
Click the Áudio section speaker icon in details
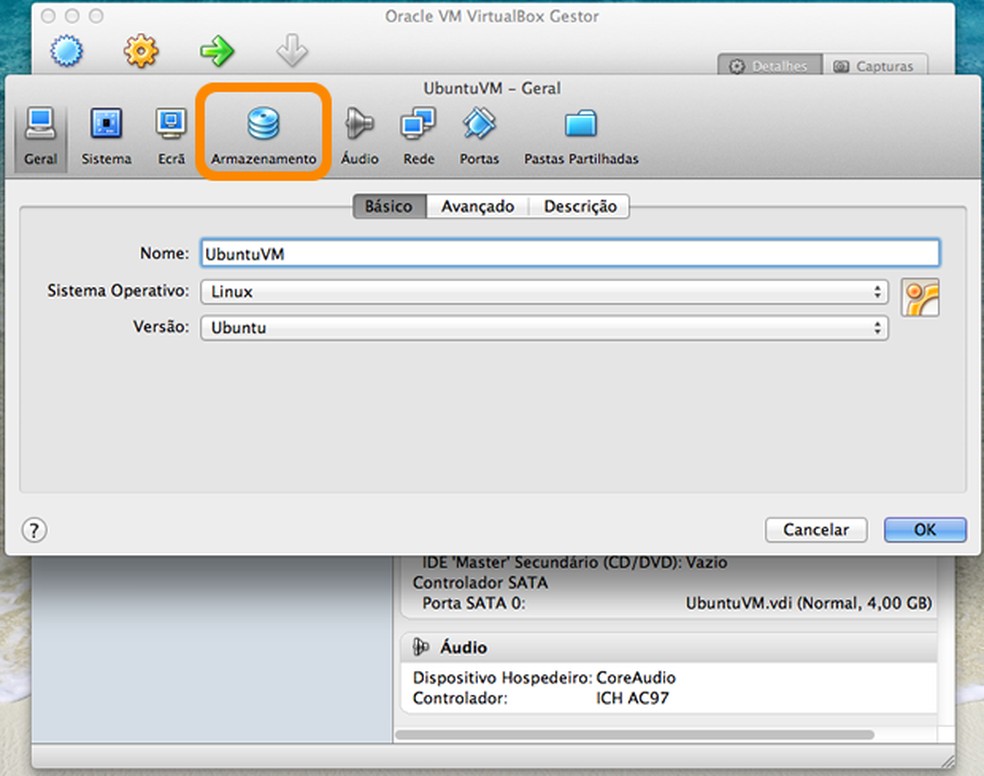(x=421, y=647)
